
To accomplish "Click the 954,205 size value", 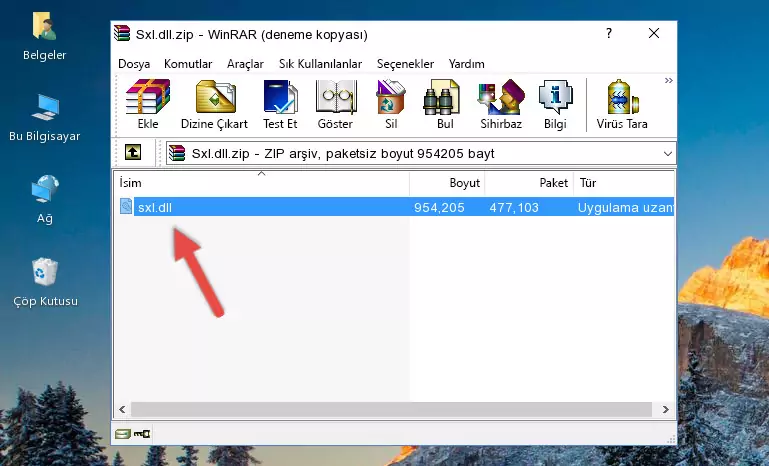I will pyautogui.click(x=439, y=207).
